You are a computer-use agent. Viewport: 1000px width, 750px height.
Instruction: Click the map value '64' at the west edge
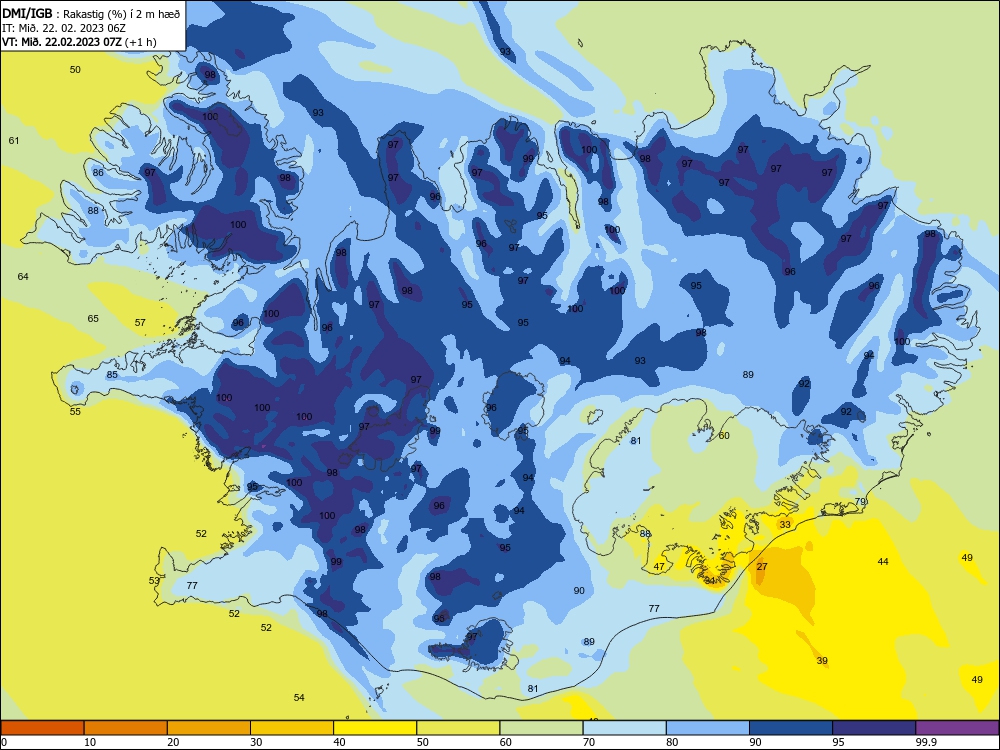tap(23, 276)
